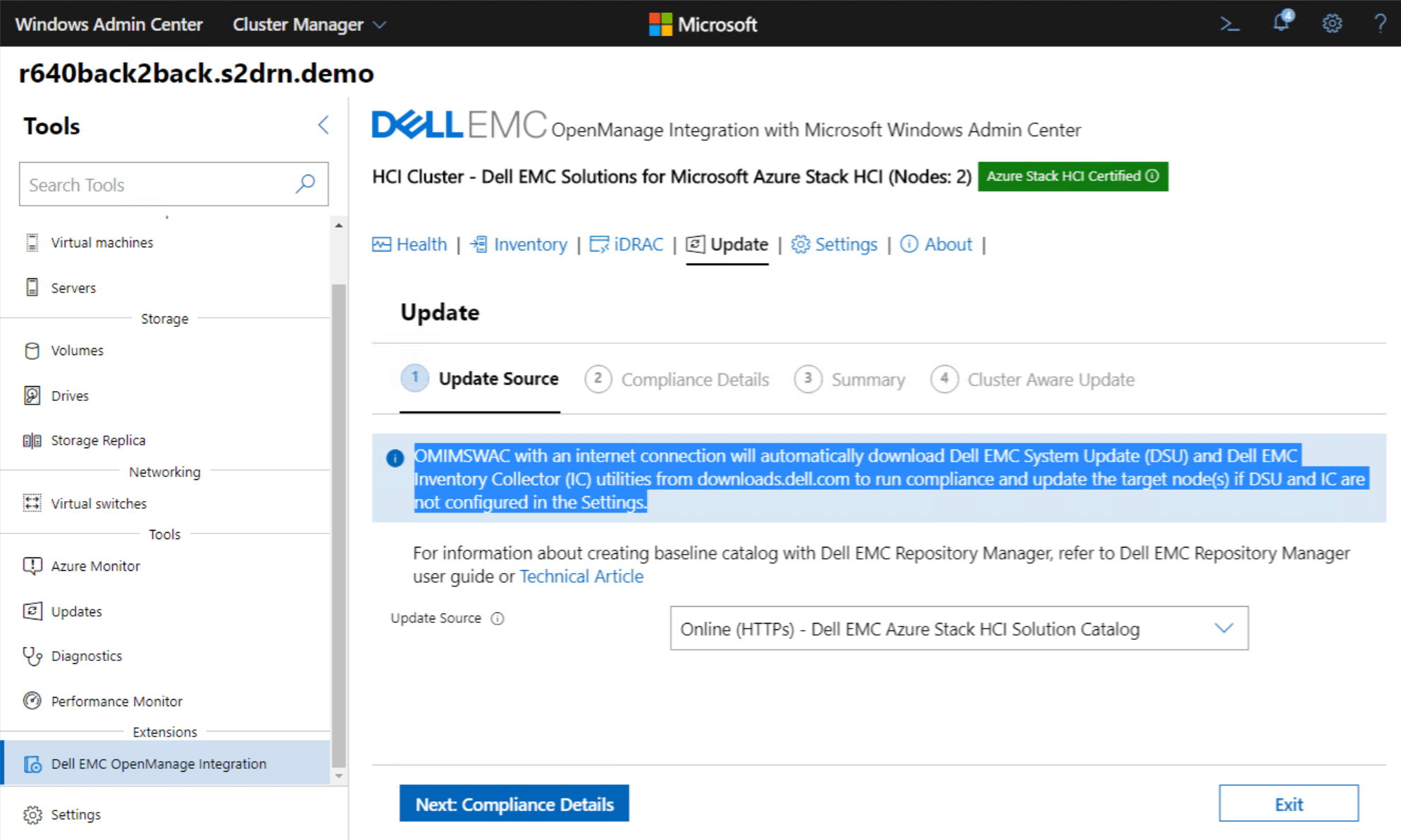Collapse the Tools panel chevron

pos(323,125)
